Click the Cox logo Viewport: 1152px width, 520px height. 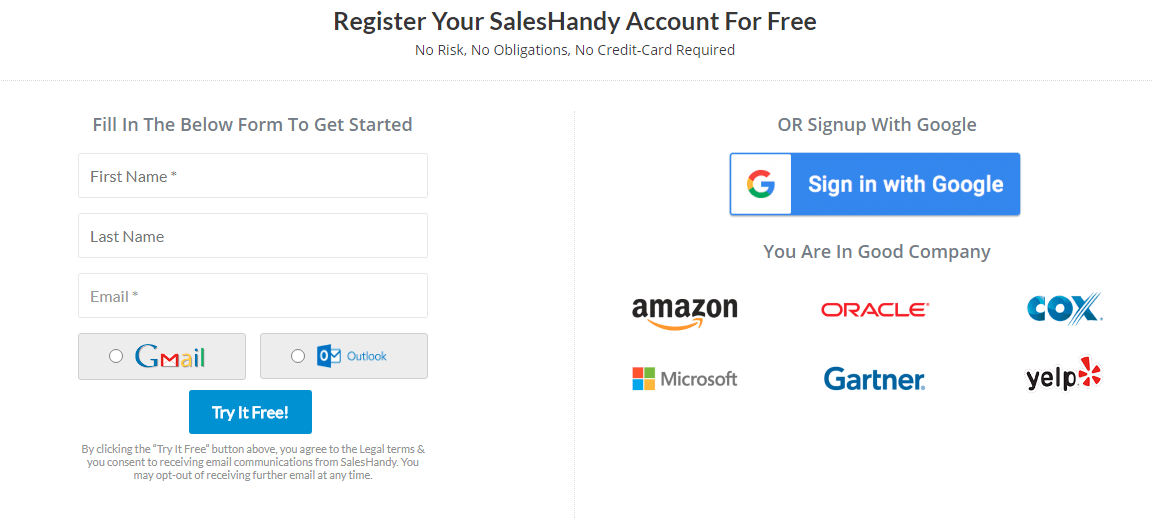pyautogui.click(x=1064, y=309)
